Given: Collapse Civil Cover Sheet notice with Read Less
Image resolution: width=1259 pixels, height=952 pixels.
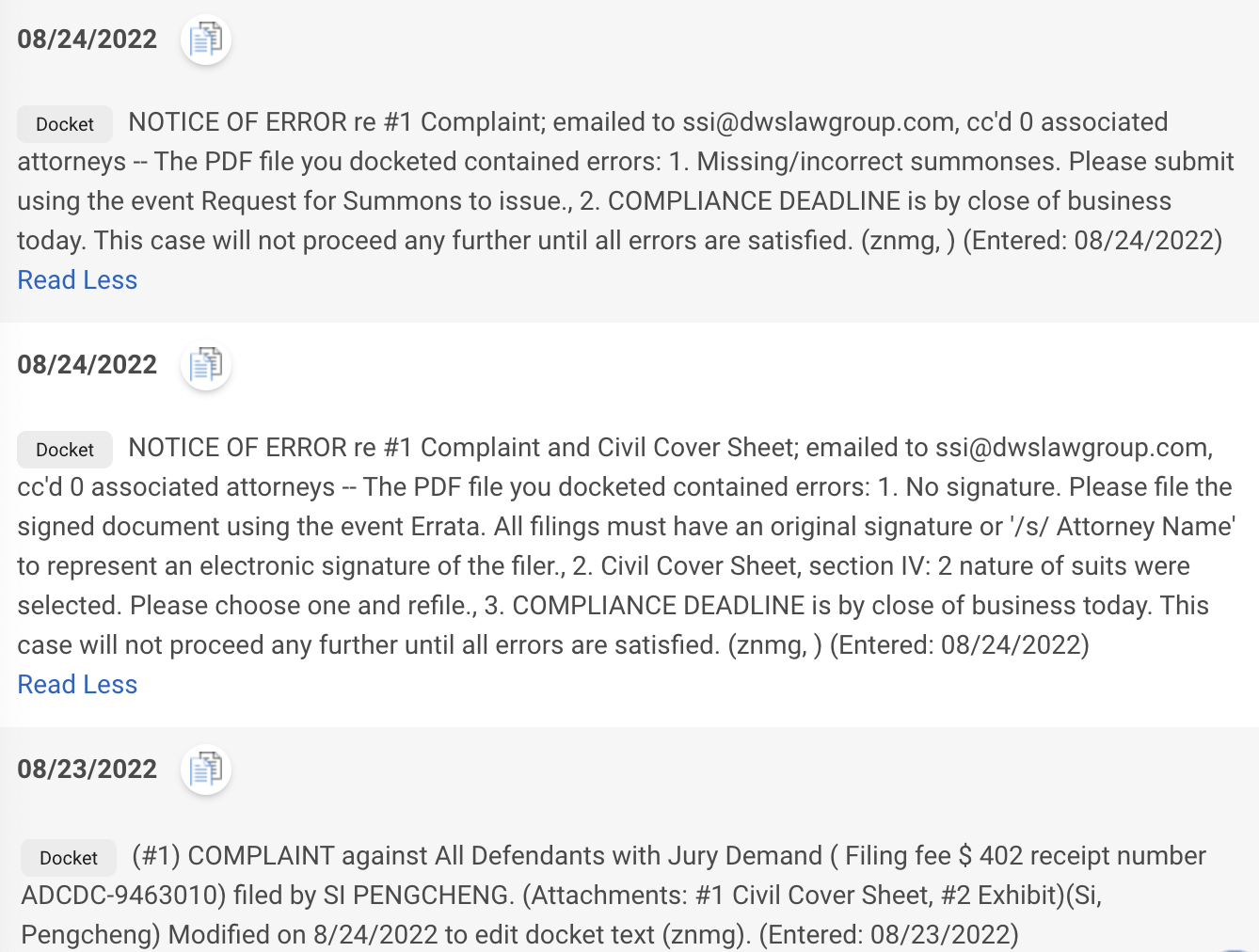Looking at the screenshot, I should tap(77, 685).
